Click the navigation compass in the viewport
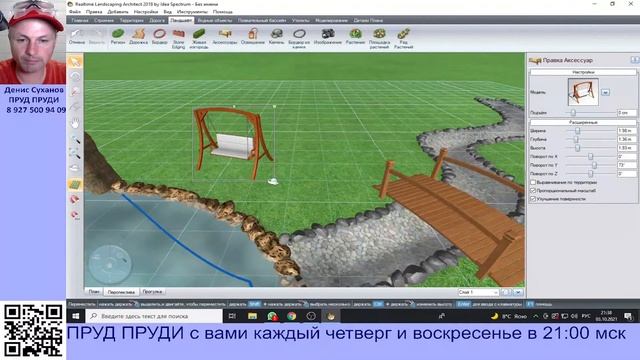The image size is (640, 360). point(110,264)
